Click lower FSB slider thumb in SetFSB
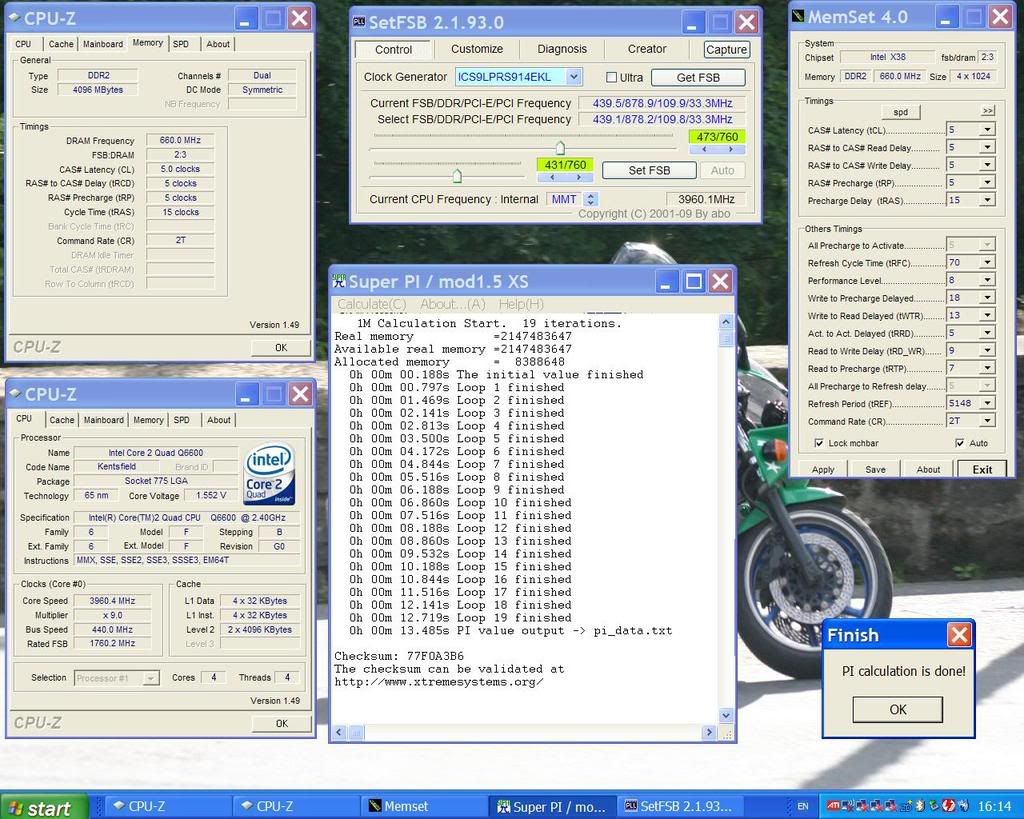Screen dimensions: 1024x819 (x=457, y=175)
